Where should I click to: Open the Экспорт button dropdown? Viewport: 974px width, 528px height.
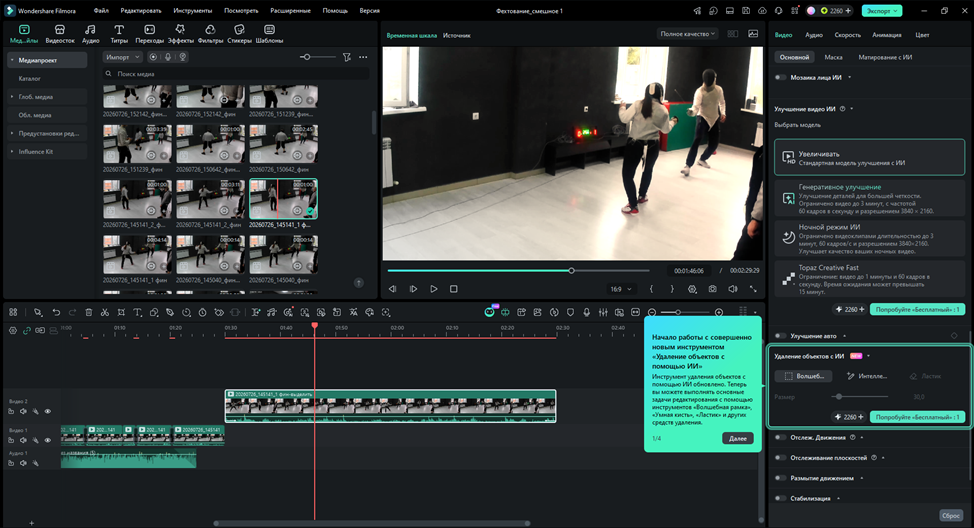point(881,11)
